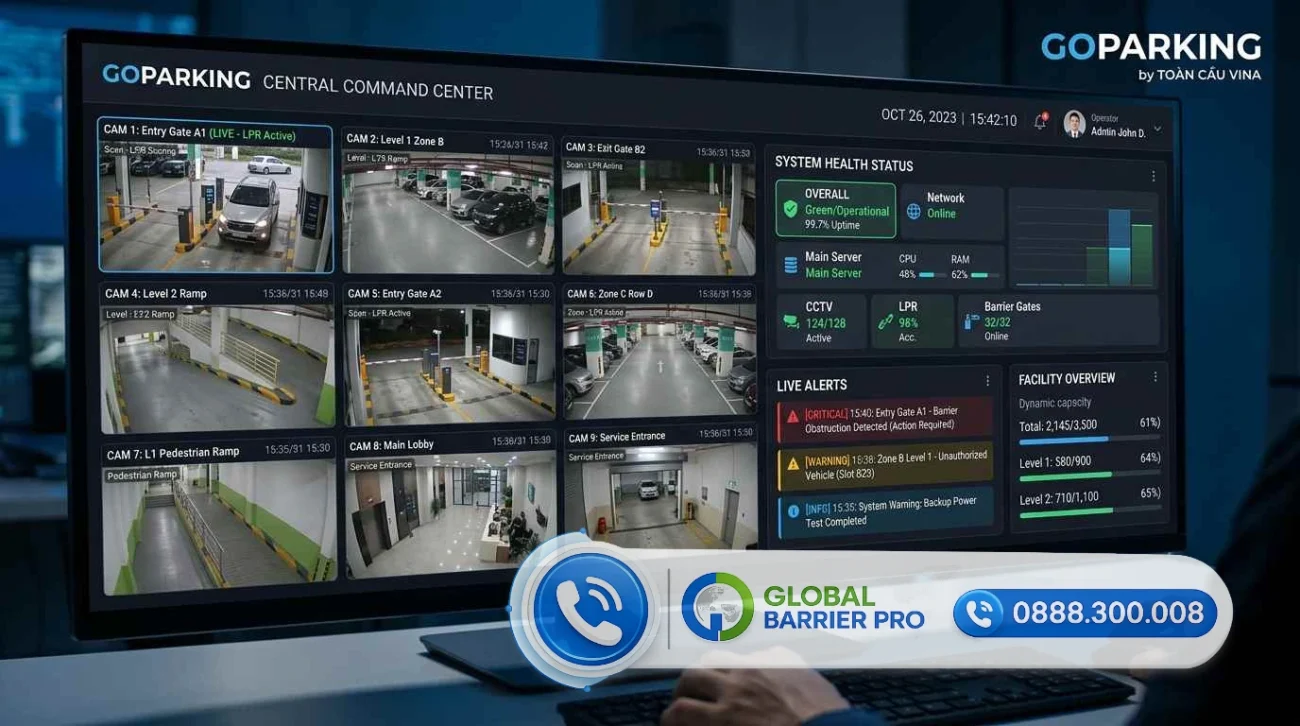
Task: Click the "Level 1: 580/900" label
Action: click(1055, 462)
